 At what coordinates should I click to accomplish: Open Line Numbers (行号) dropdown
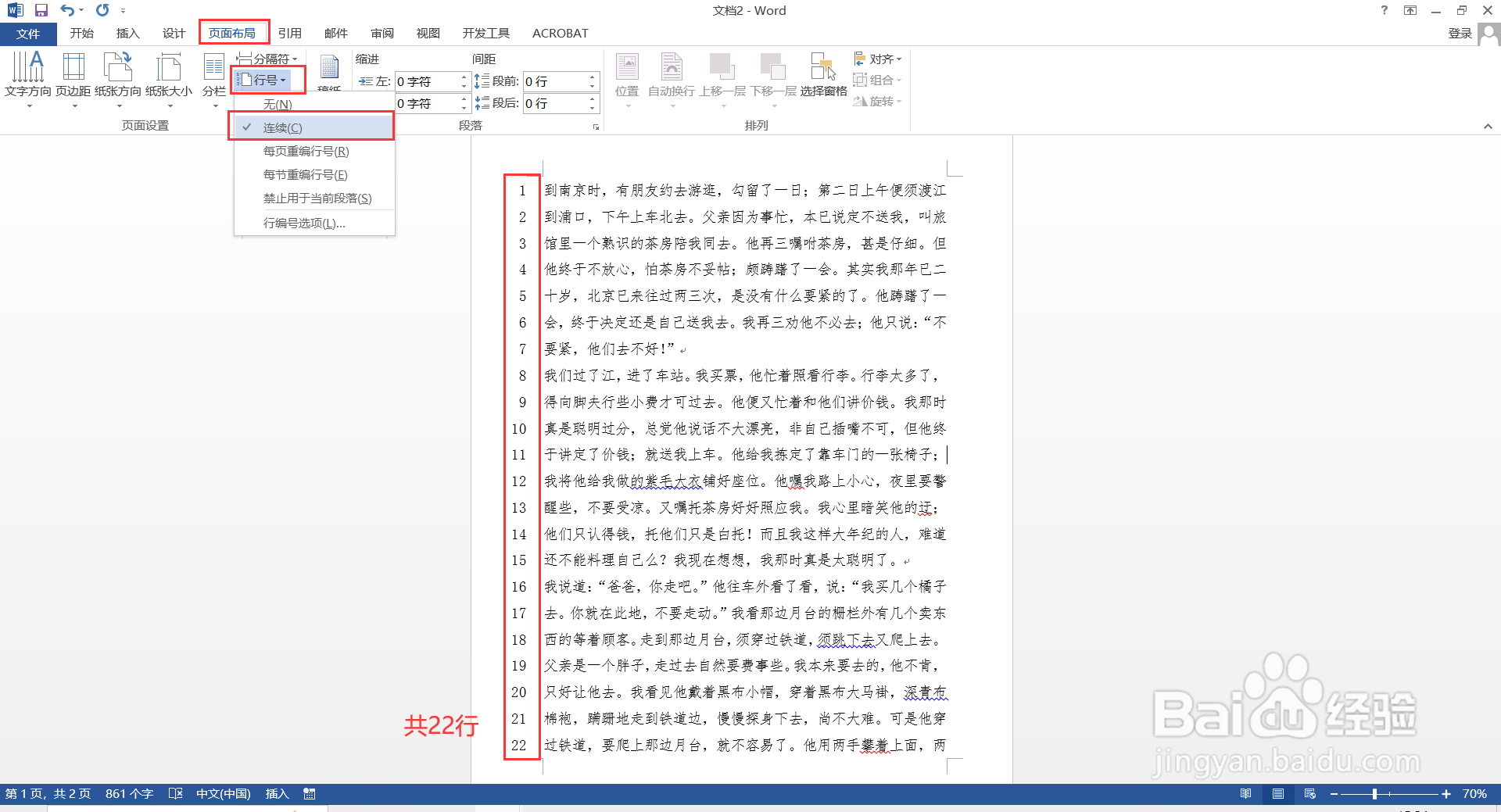click(263, 80)
